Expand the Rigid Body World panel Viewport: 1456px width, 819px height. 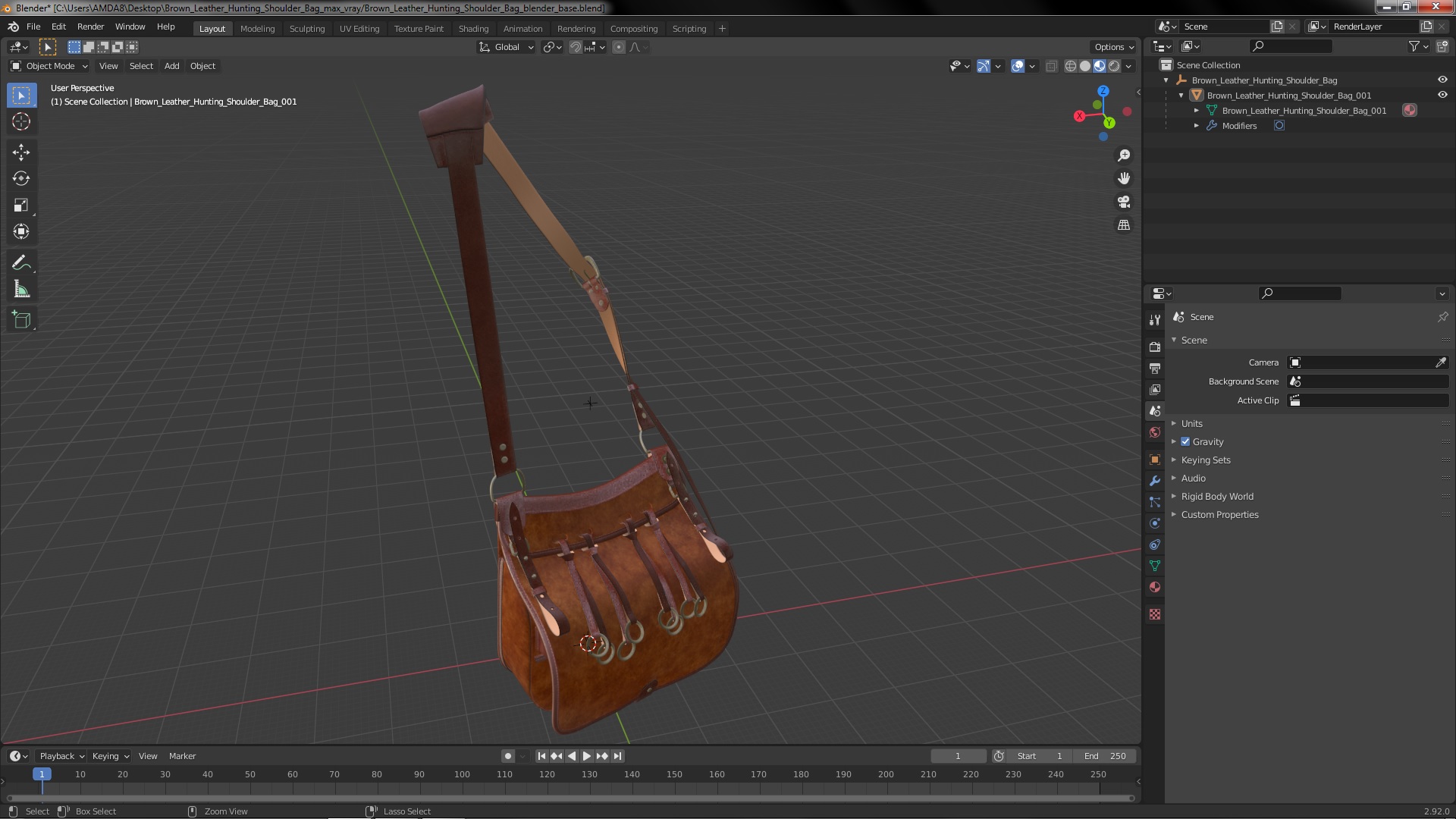pos(1216,496)
